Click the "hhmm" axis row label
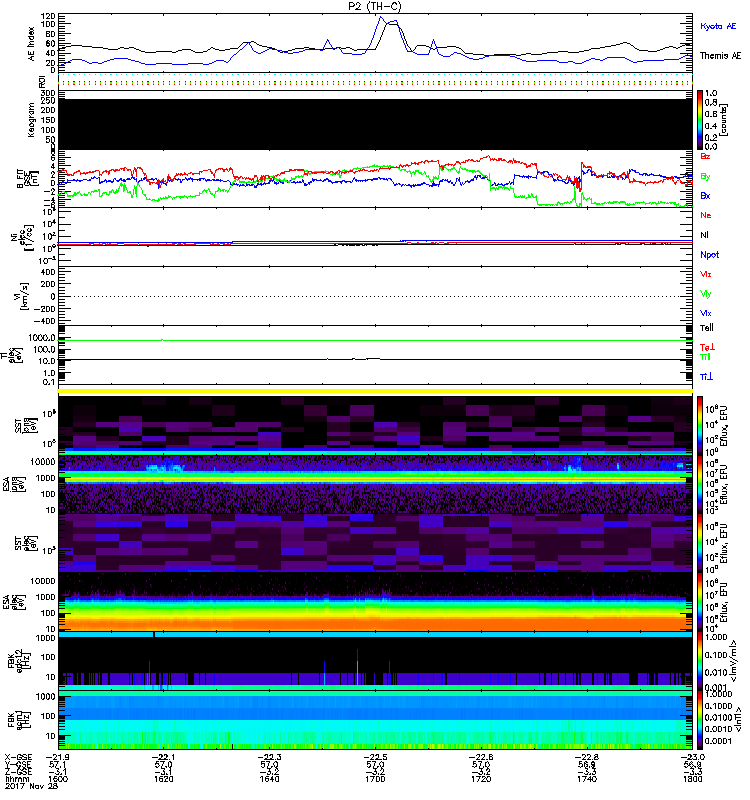This screenshot has height=800, width=750. point(17,779)
